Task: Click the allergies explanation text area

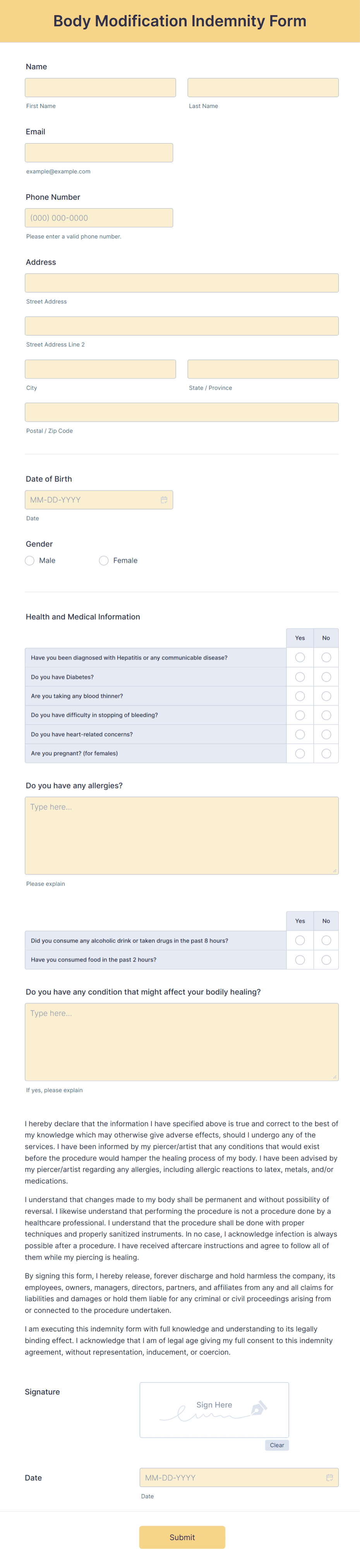Action: tap(181, 834)
